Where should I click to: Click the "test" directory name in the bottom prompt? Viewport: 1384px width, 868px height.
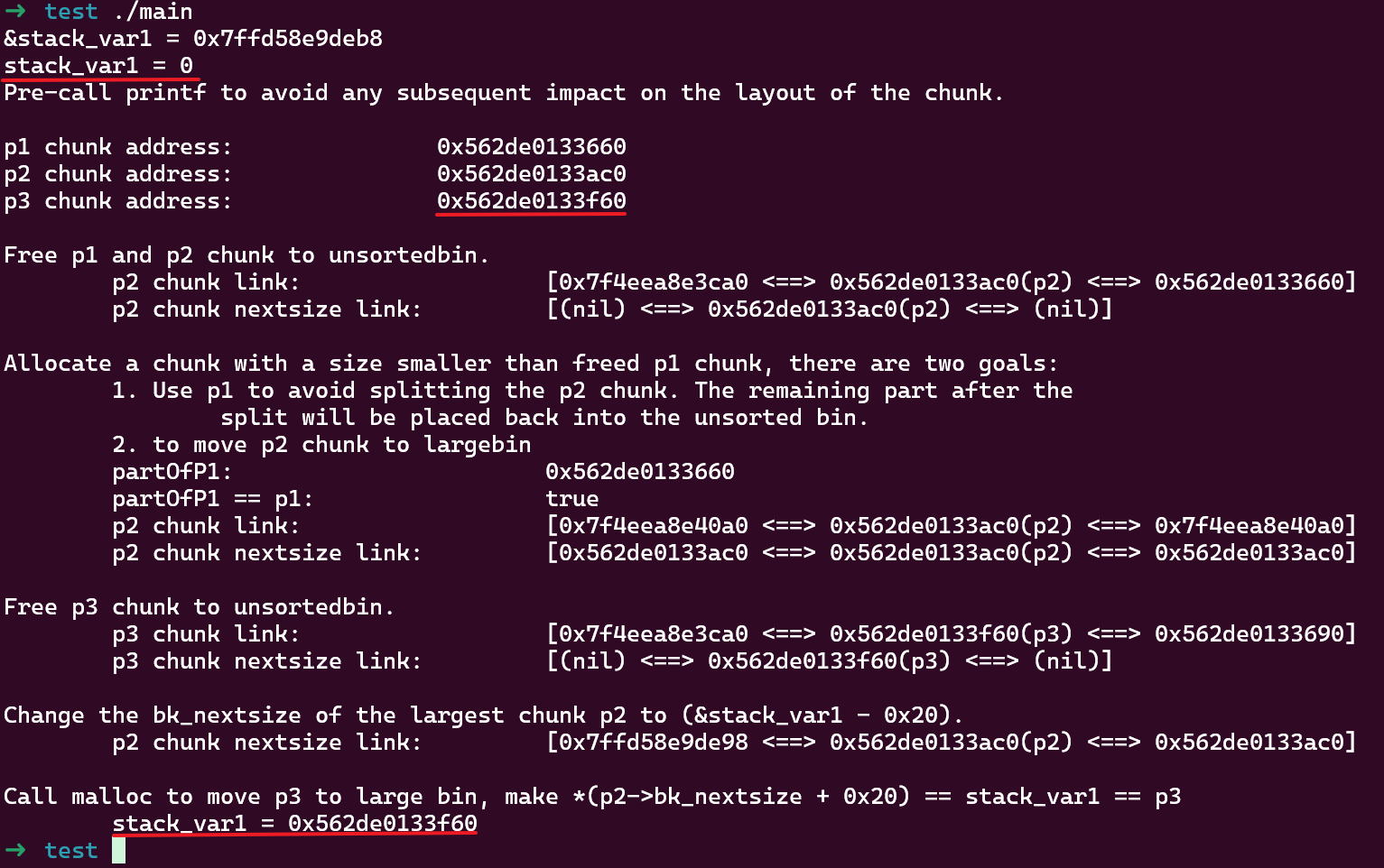70,850
